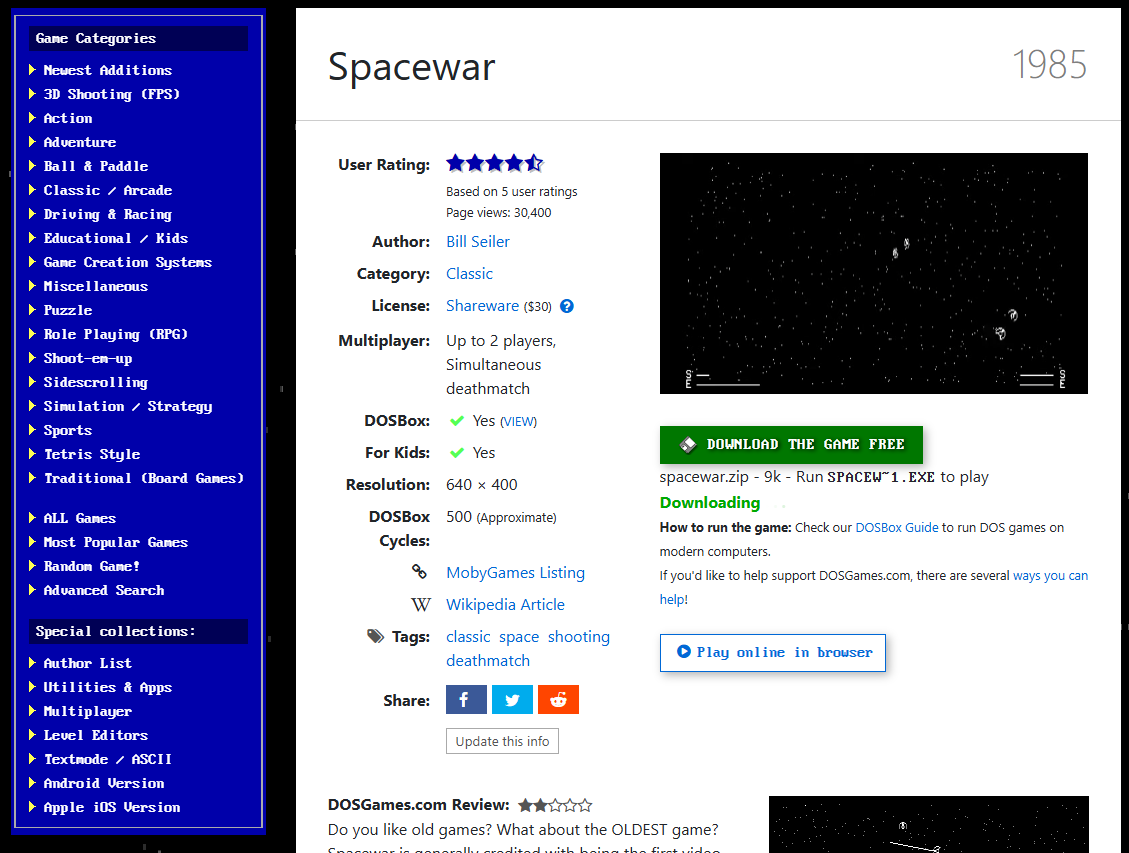Click the chain link icon beside MobyGames Listing

click(x=419, y=572)
